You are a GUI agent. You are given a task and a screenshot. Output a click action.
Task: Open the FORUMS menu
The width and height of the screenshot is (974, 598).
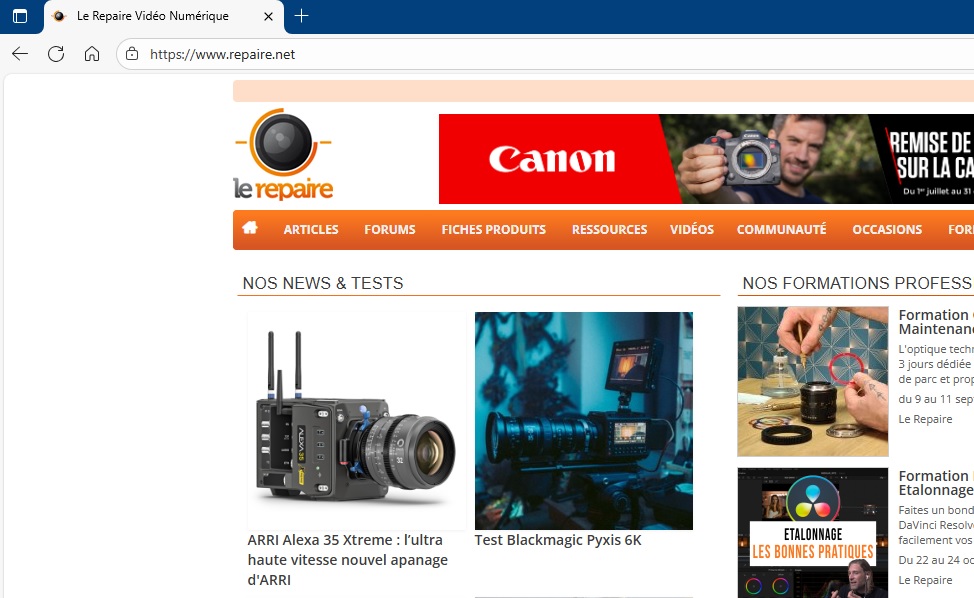[389, 229]
